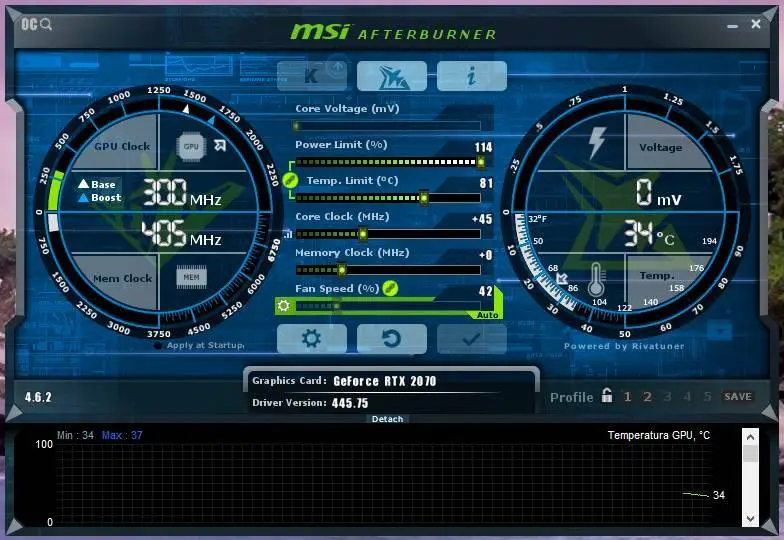Click the arrow icon beside GPU chip
The width and height of the screenshot is (784, 540).
click(220, 146)
